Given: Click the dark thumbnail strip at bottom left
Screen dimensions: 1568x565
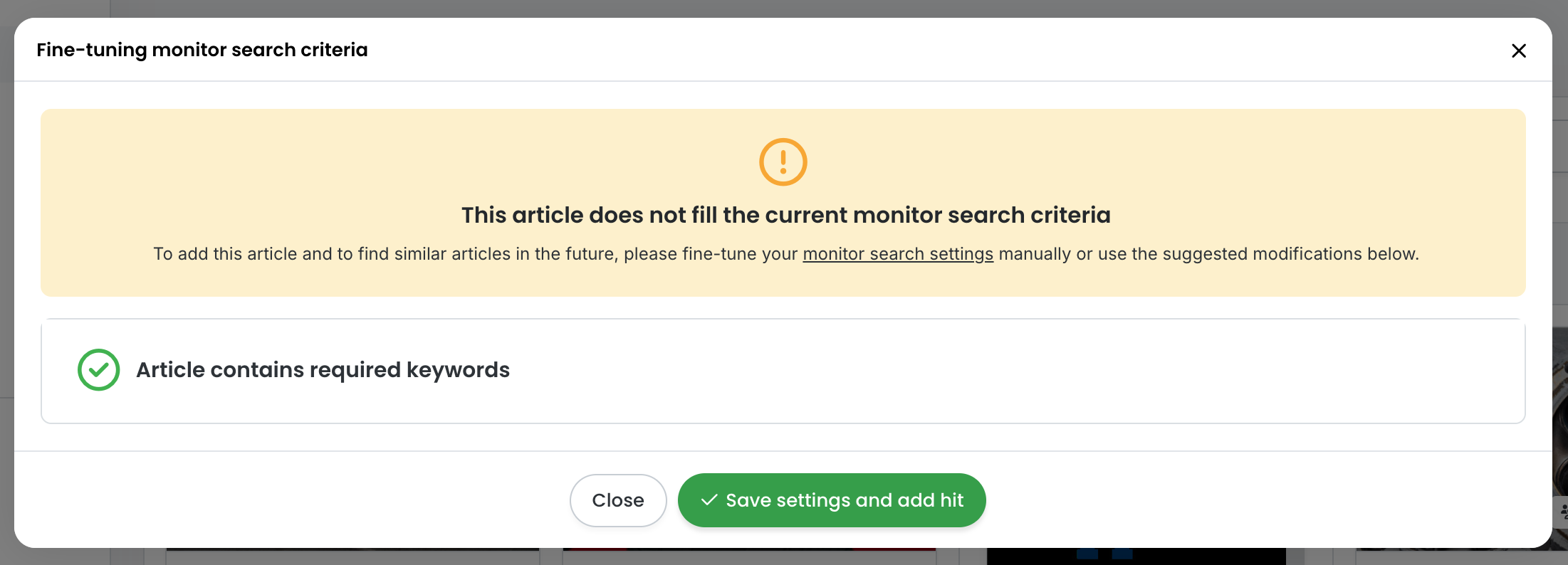Looking at the screenshot, I should tap(352, 549).
